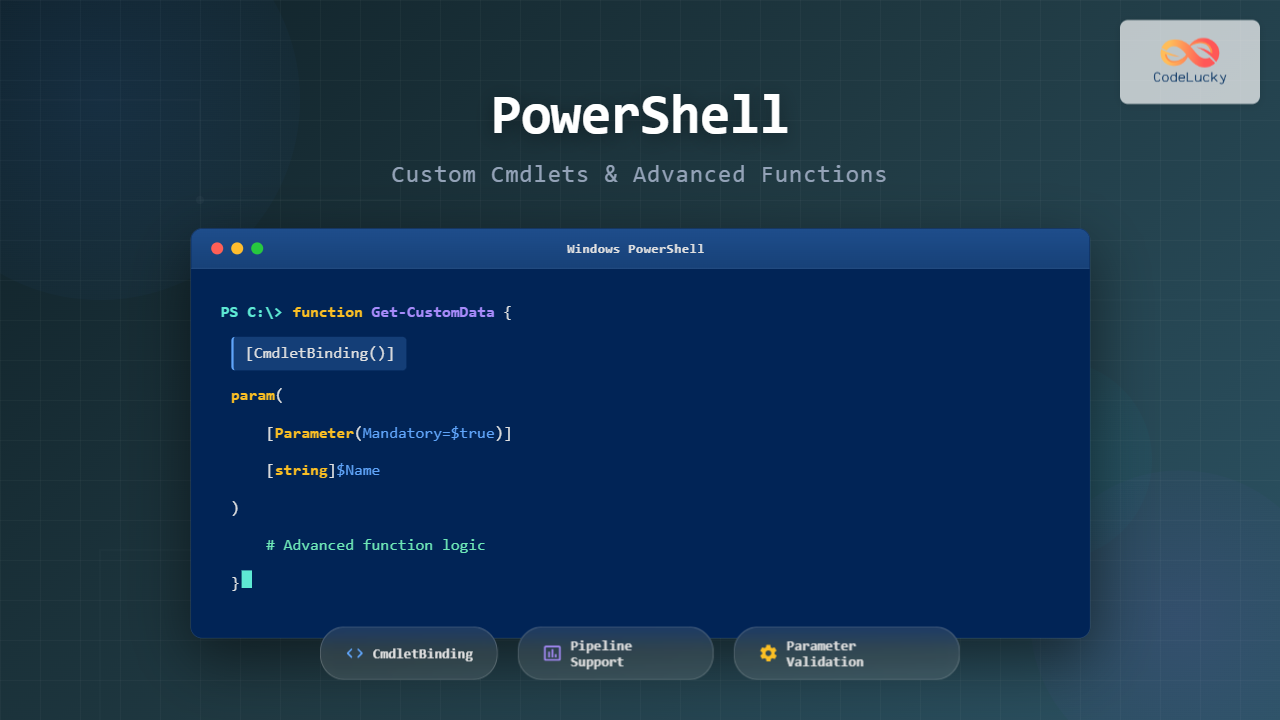This screenshot has width=1280, height=720.
Task: Click the Get-CustomData function name
Action: (x=432, y=312)
